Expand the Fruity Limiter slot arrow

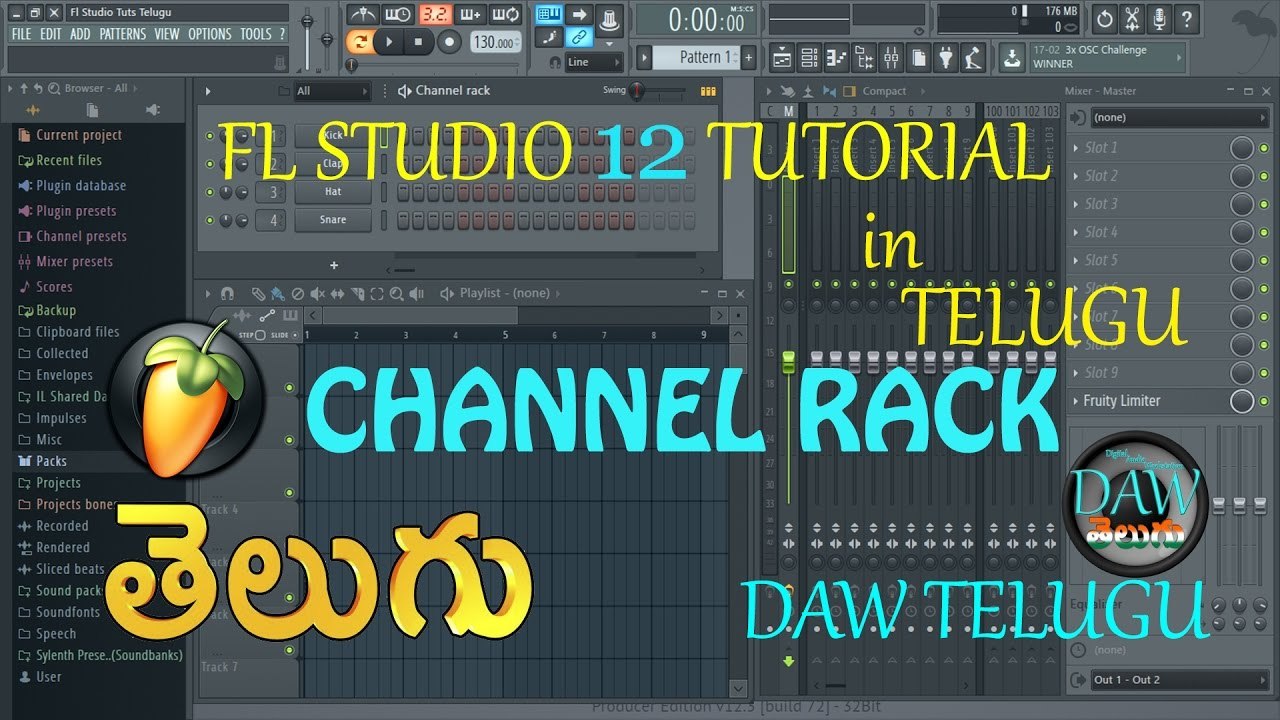tap(1077, 401)
